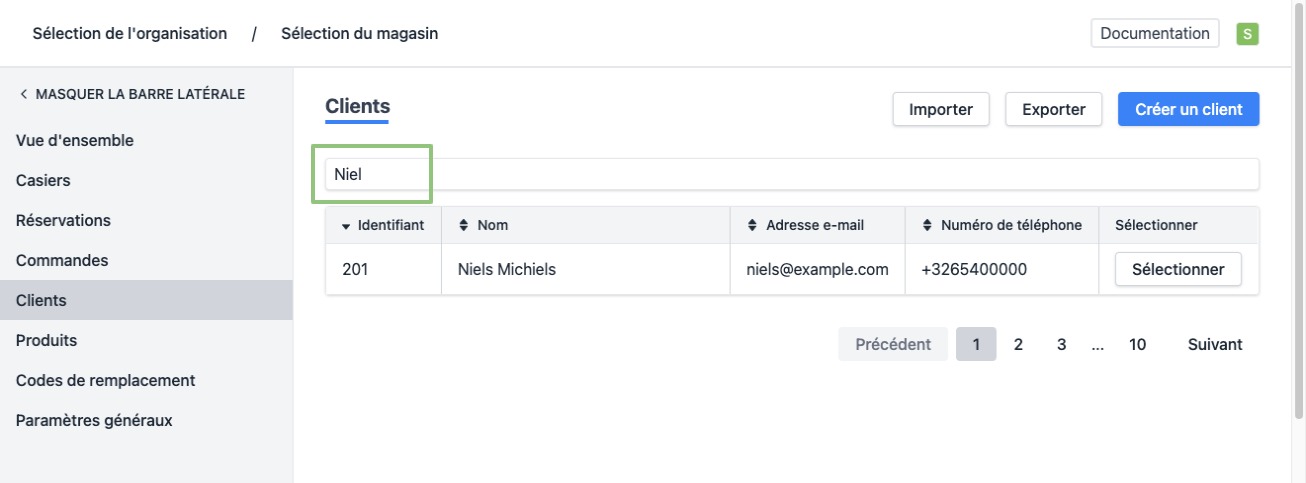Open Produits in the sidebar
This screenshot has height=483, width=1306.
pos(46,340)
